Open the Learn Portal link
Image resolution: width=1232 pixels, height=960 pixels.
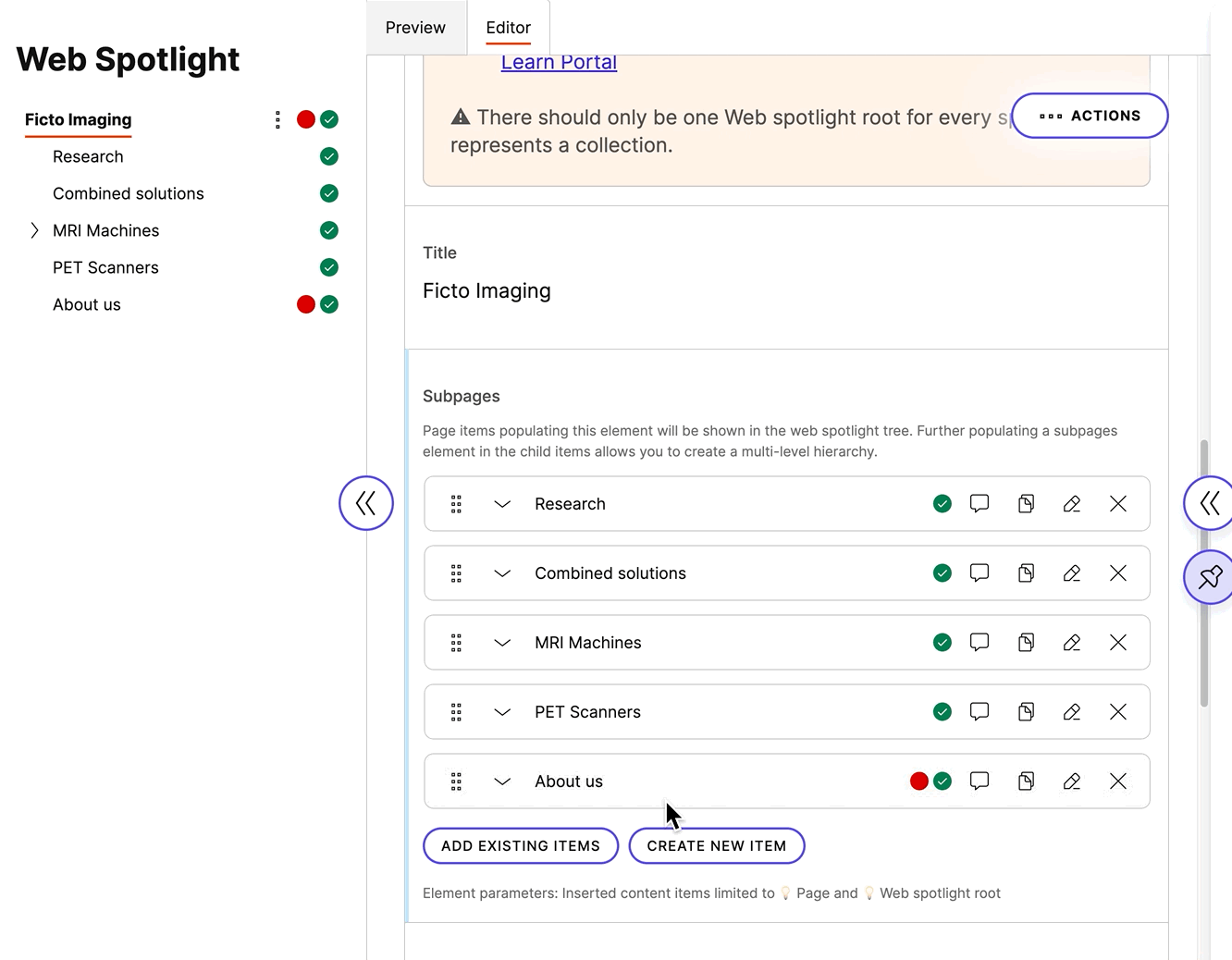[559, 61]
